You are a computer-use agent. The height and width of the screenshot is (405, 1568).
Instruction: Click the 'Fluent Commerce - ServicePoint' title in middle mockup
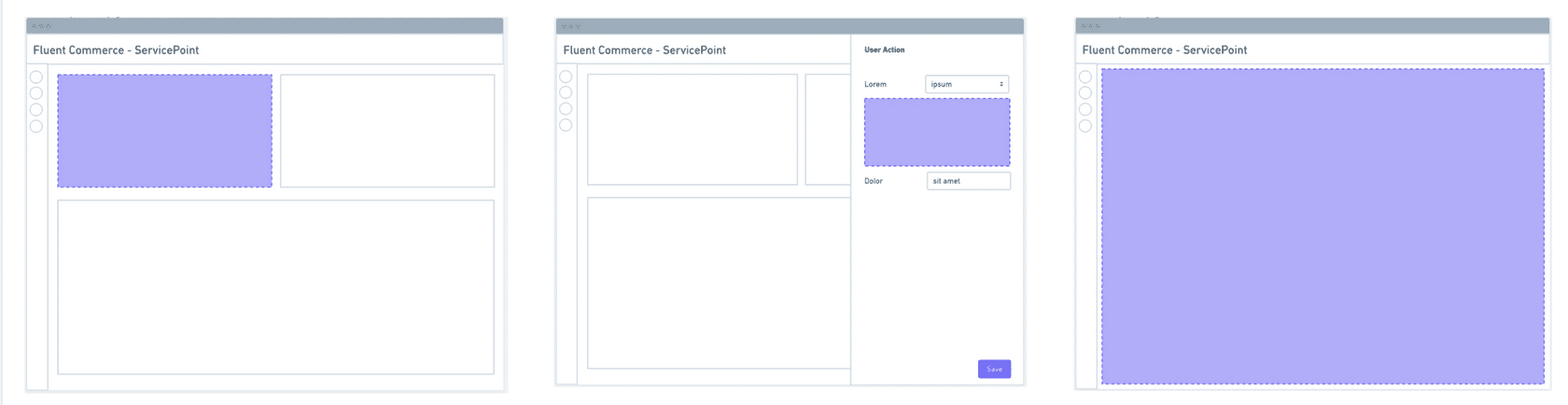[644, 50]
